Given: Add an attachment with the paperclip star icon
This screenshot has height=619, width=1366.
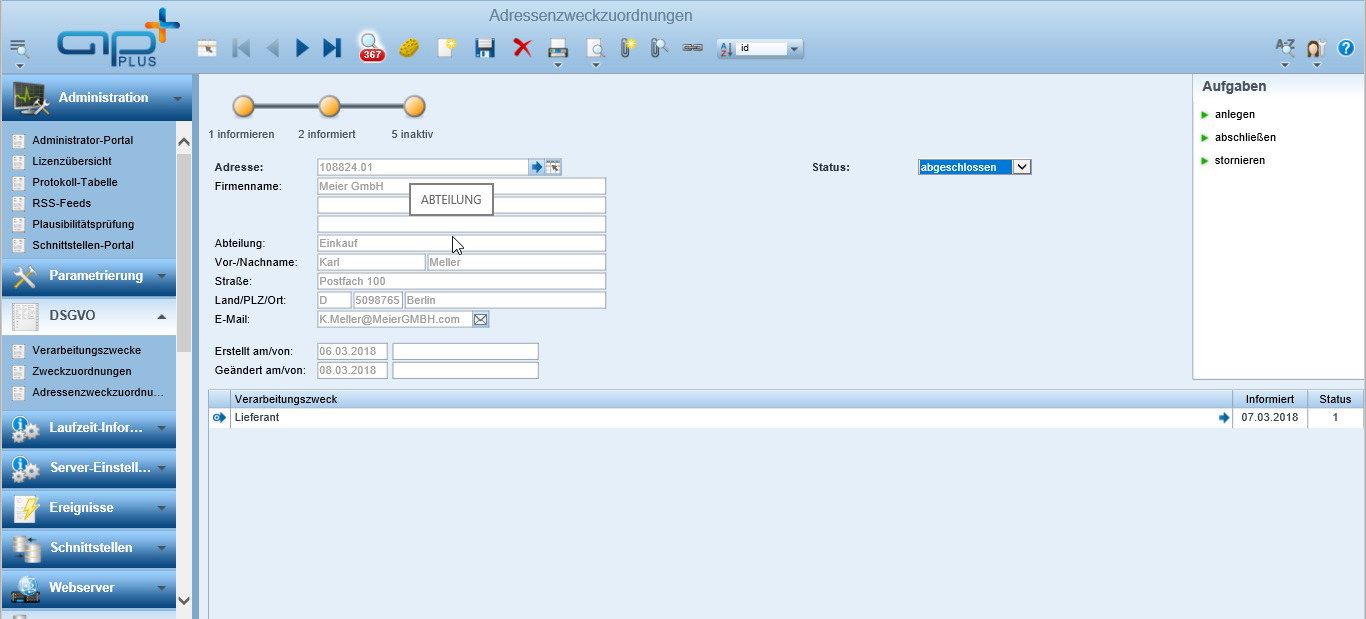Looking at the screenshot, I should [x=627, y=47].
